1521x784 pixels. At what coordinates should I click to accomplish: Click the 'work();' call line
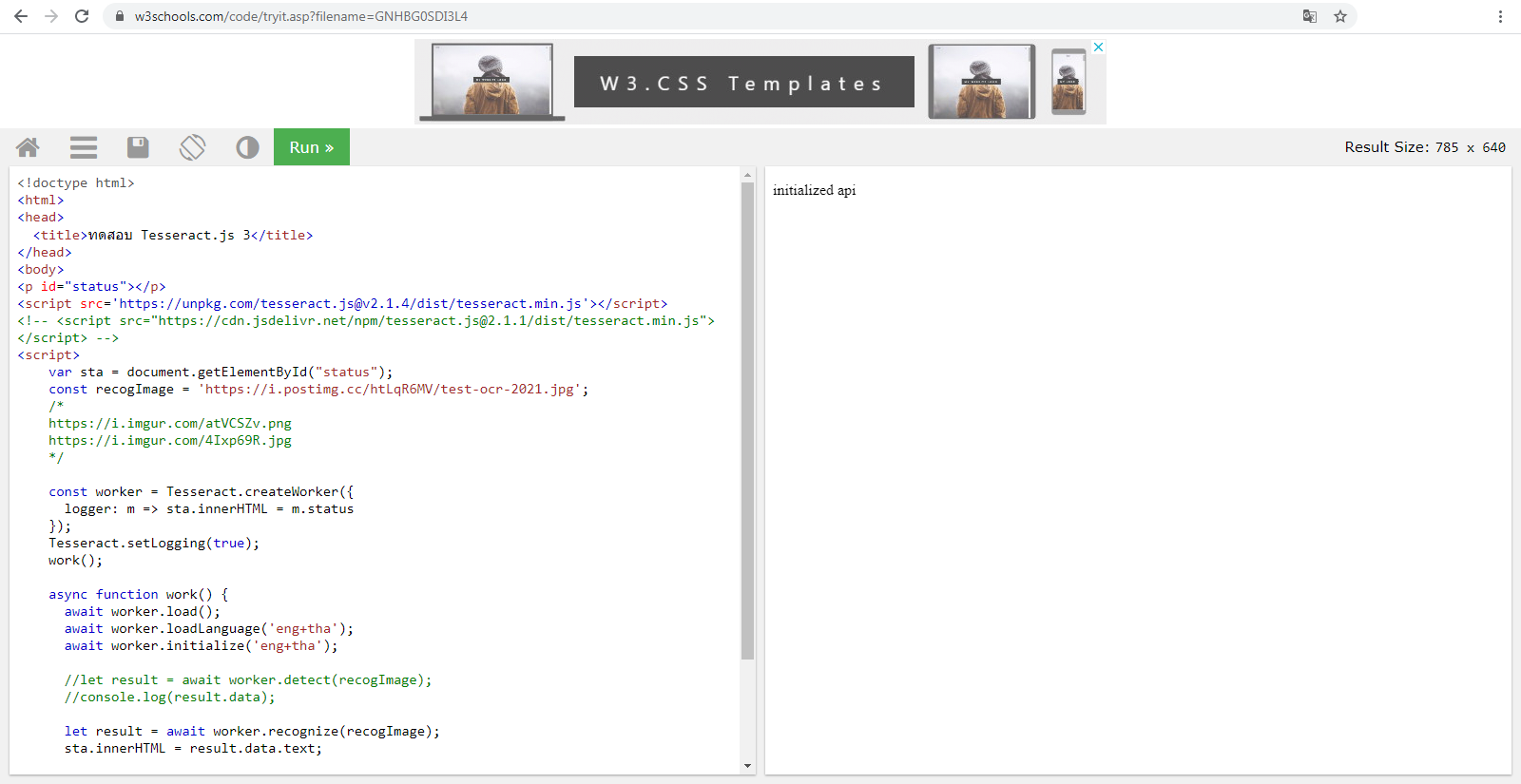click(x=75, y=560)
